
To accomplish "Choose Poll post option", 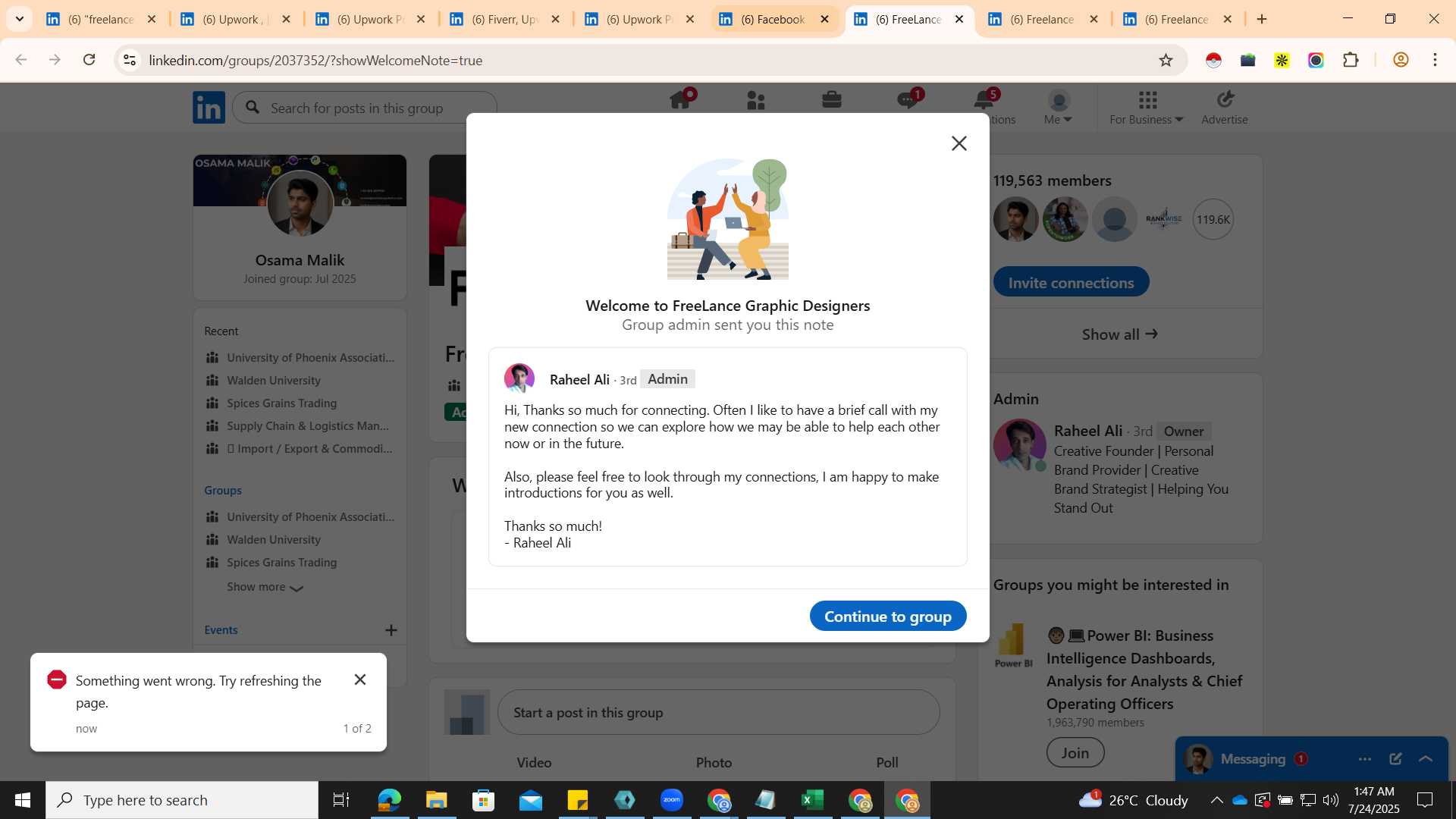I will [x=887, y=763].
